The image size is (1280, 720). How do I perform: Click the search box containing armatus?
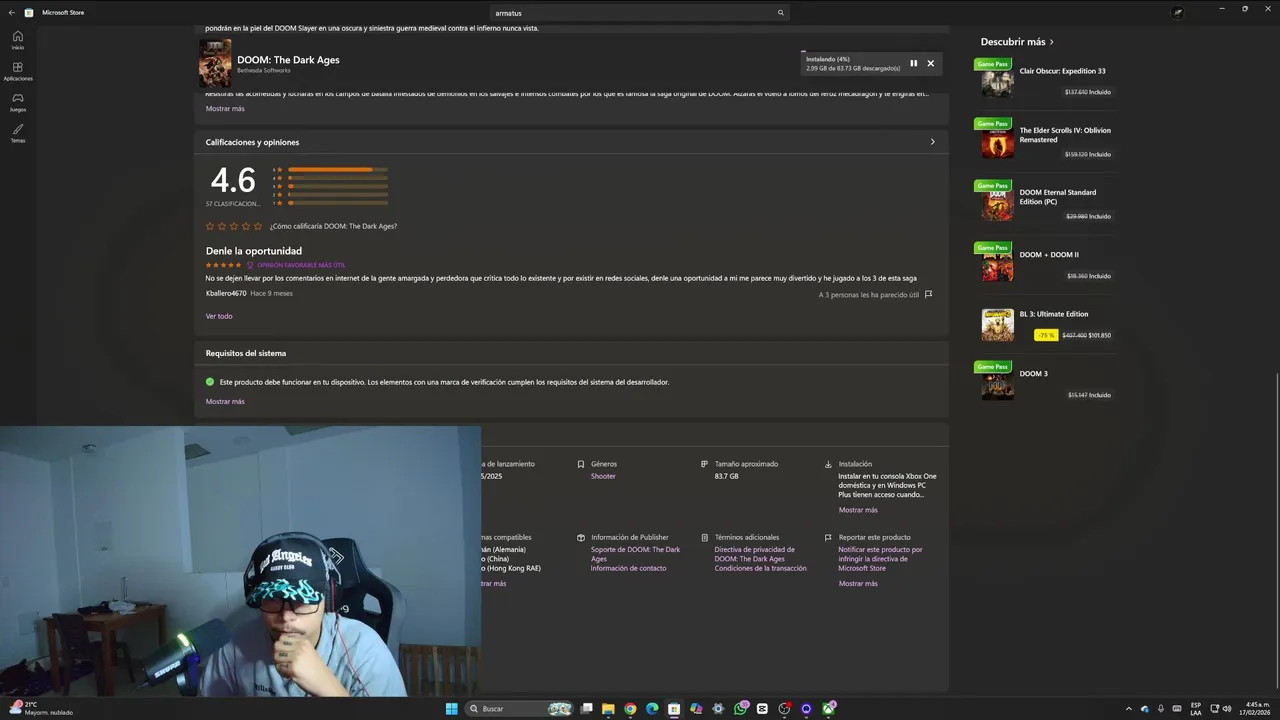640,13
